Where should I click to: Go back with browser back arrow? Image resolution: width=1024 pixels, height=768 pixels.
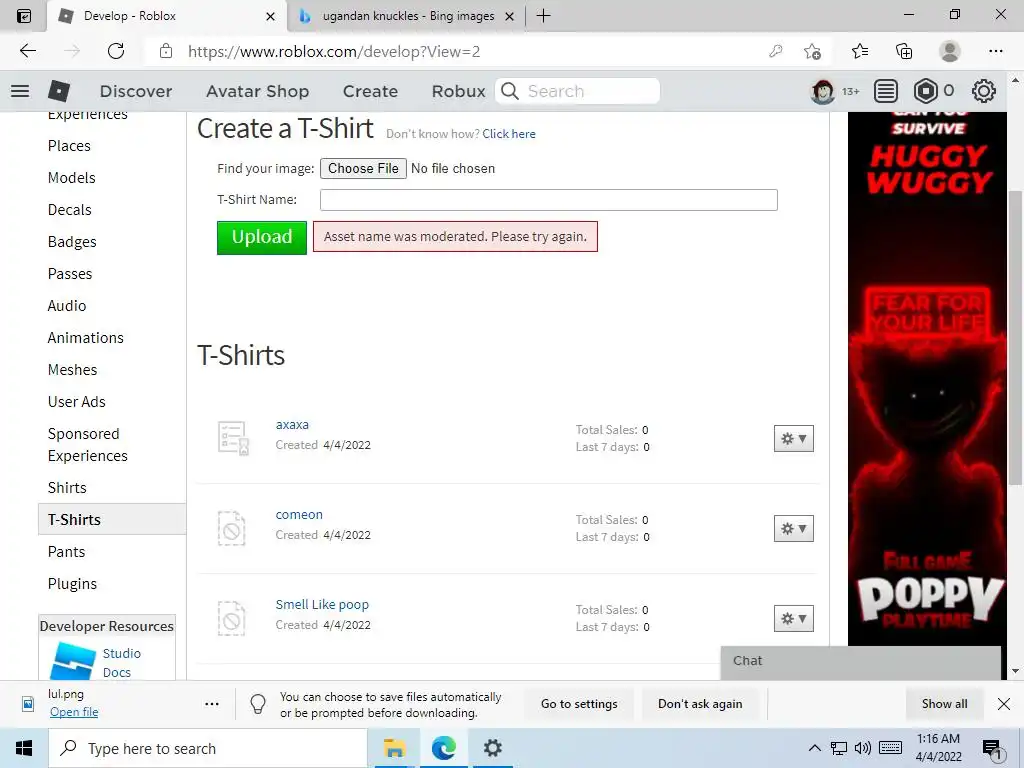(x=28, y=51)
